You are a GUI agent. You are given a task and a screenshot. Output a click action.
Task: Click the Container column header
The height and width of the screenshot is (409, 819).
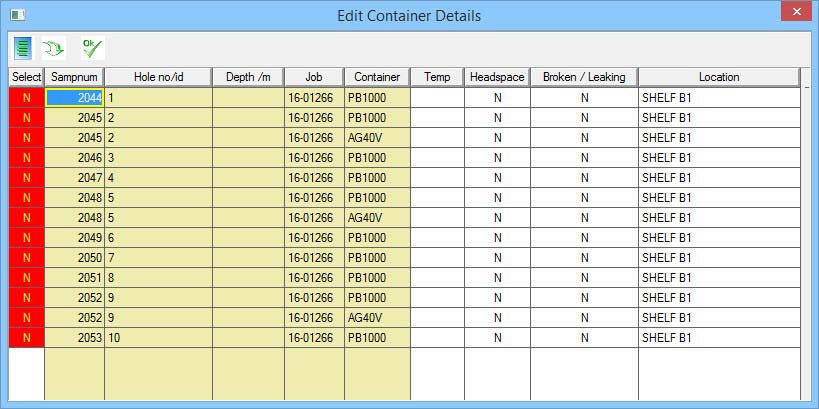377,77
